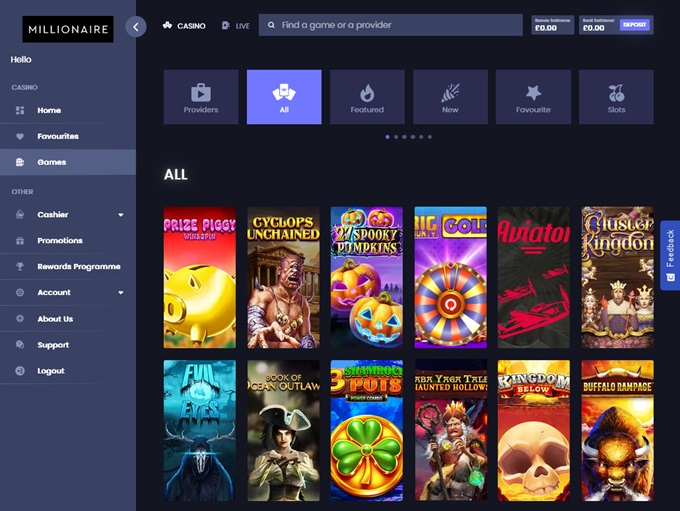
Task: Expand the Account submenu arrow
Action: click(121, 293)
